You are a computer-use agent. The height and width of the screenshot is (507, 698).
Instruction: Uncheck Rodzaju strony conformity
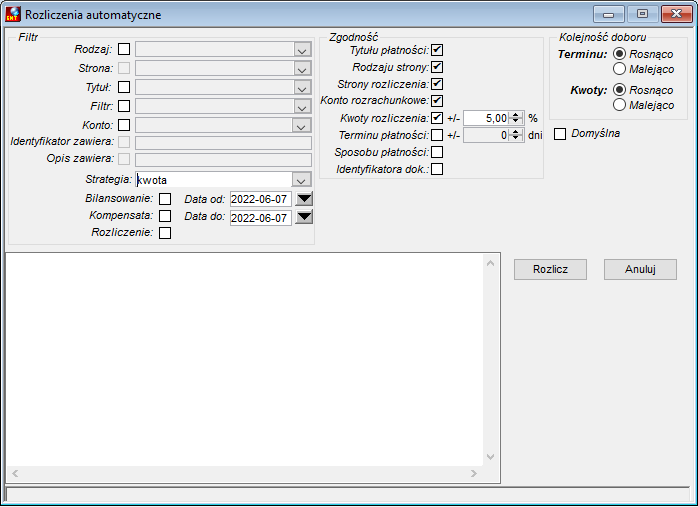pos(437,67)
